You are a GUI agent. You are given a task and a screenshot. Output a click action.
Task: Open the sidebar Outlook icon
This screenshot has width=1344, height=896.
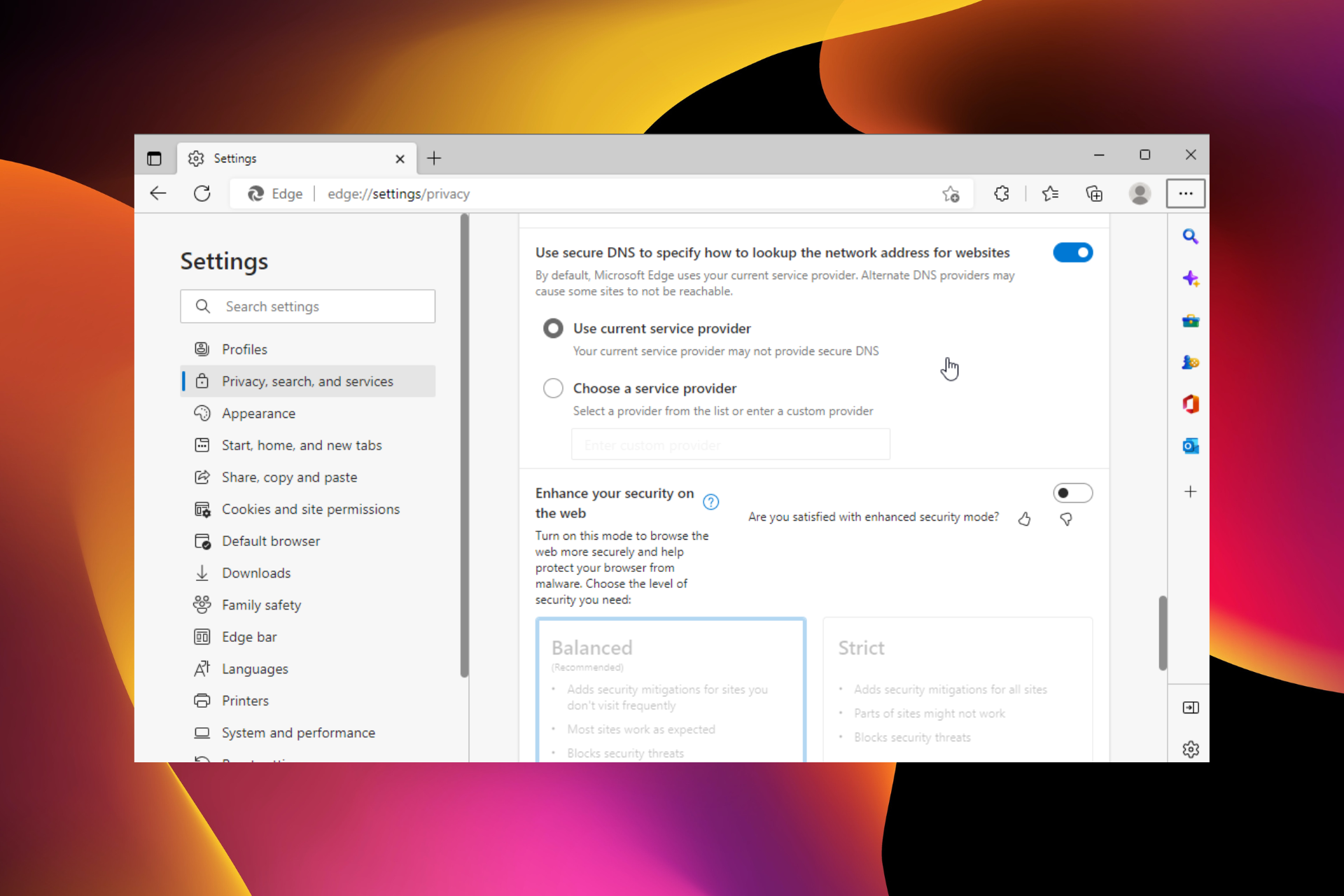(1190, 446)
